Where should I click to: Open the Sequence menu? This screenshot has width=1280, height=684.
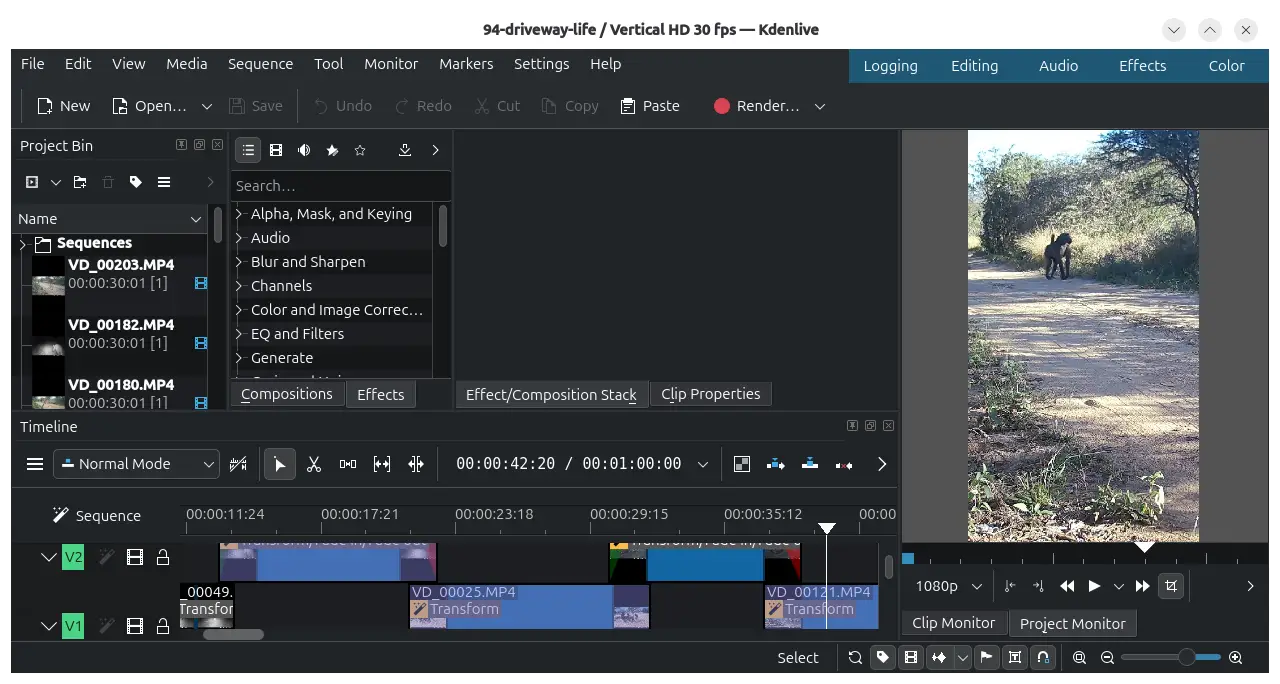[260, 64]
